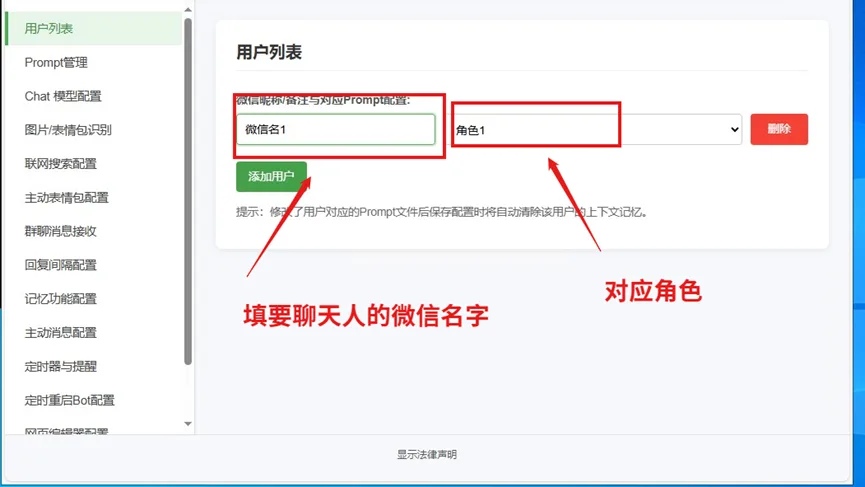This screenshot has width=865, height=487.
Task: Click sidebar scrollbar down arrow
Action: tap(188, 424)
